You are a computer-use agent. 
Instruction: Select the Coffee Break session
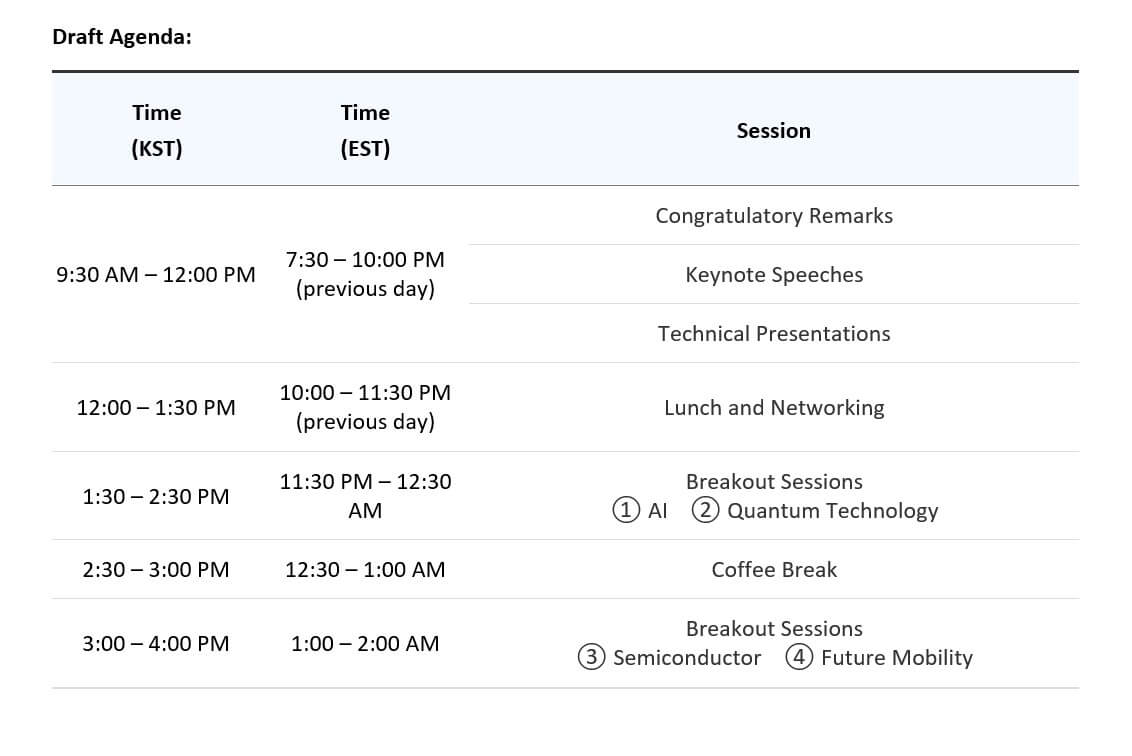(x=774, y=570)
